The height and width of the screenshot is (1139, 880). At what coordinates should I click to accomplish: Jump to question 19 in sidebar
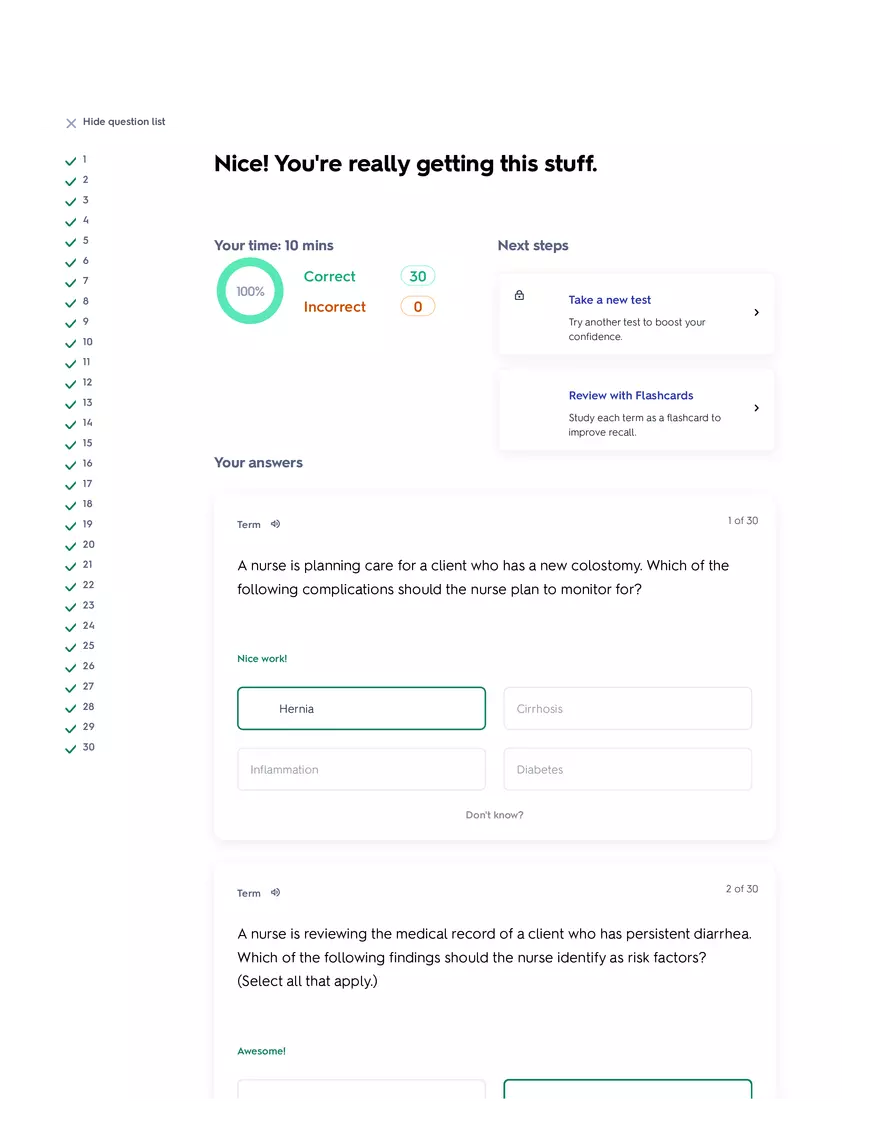click(x=88, y=524)
